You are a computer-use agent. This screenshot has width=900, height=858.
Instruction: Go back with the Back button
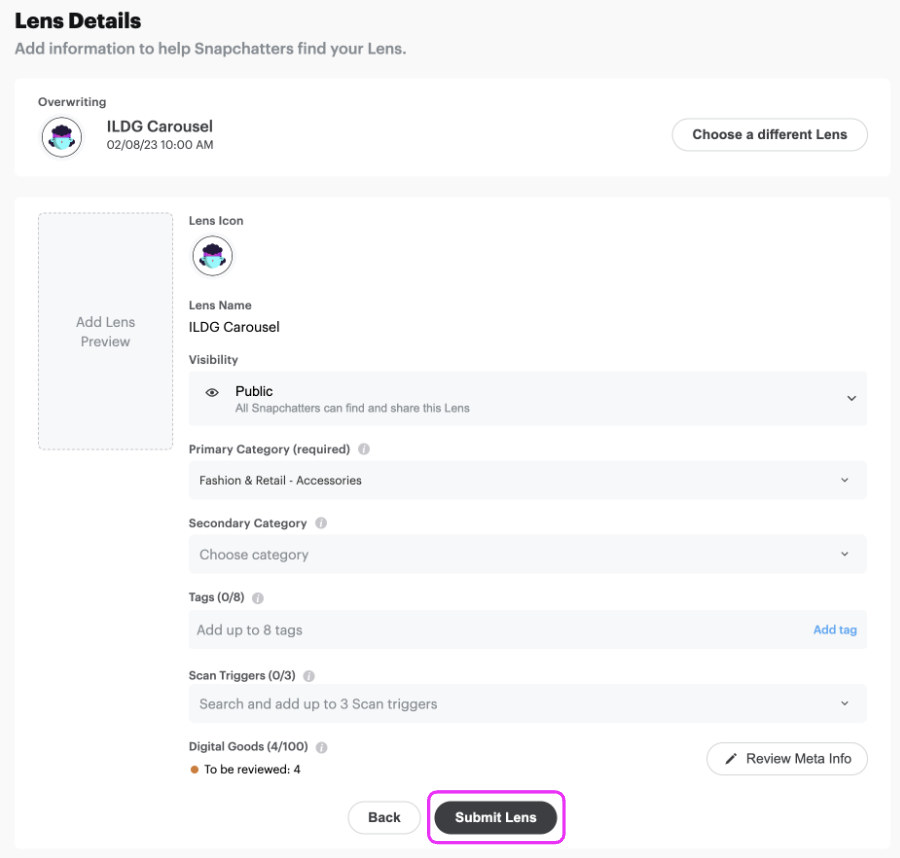coord(384,817)
